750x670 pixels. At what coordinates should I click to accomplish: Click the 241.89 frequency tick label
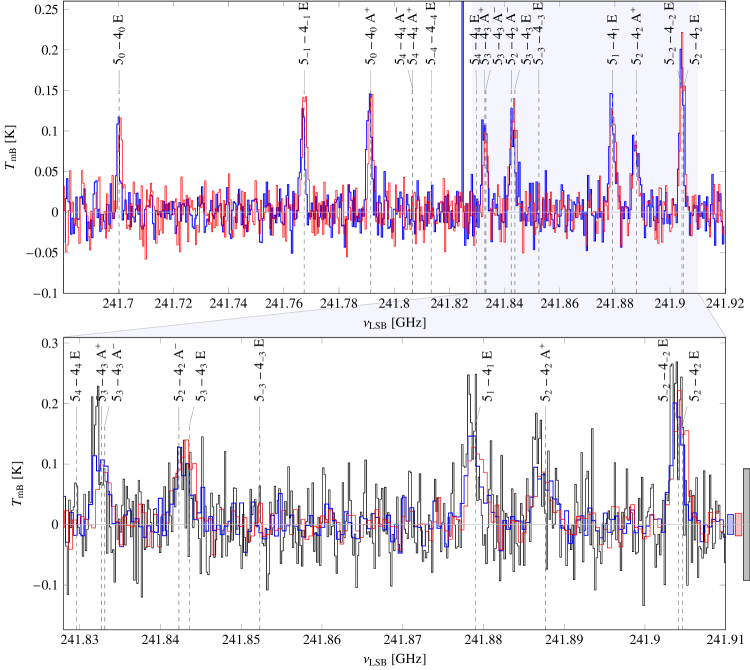(564, 640)
